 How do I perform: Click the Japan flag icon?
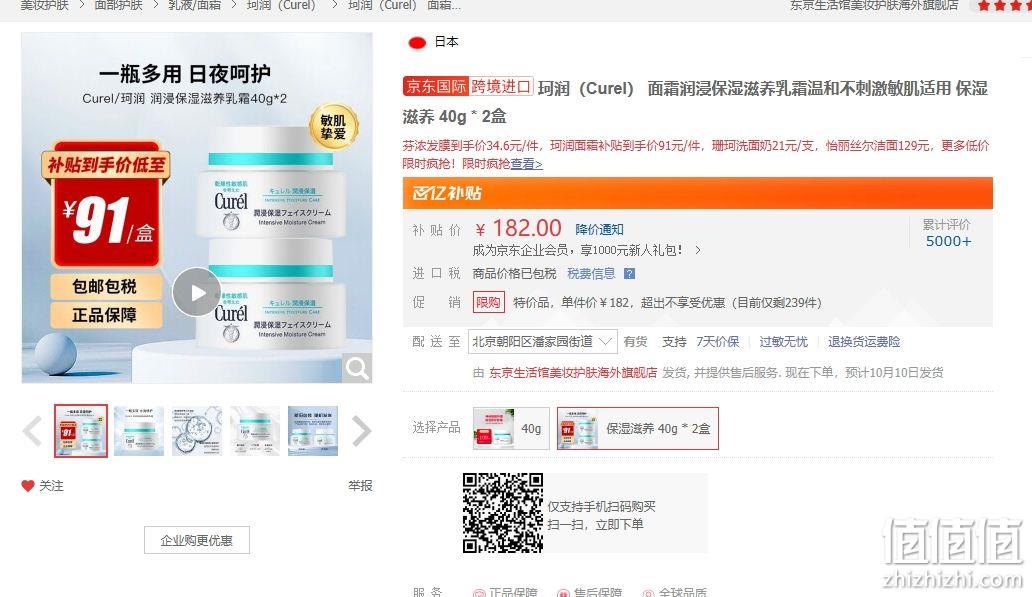(x=417, y=43)
